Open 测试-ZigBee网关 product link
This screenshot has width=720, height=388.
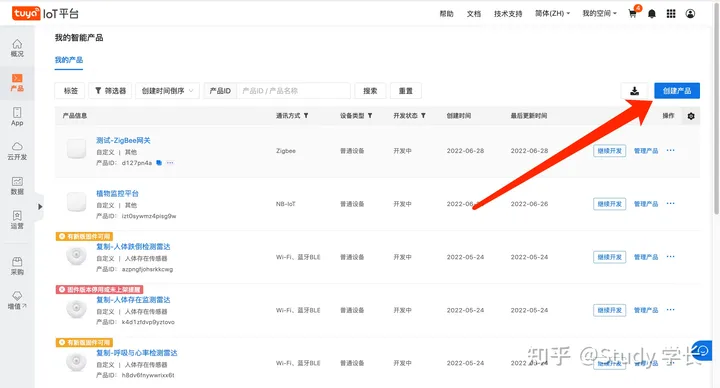(x=123, y=141)
